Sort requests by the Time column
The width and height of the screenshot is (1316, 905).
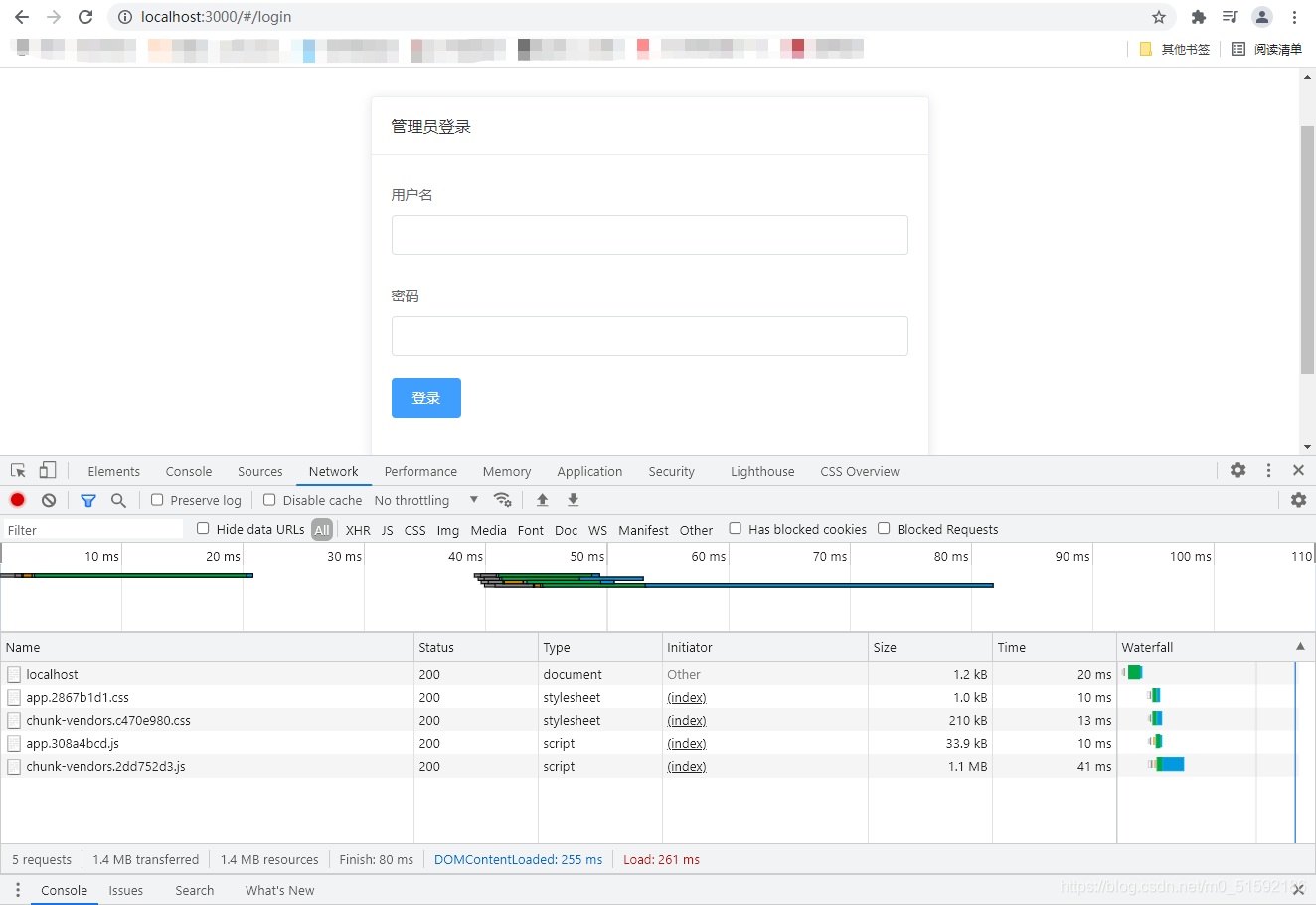(1055, 647)
